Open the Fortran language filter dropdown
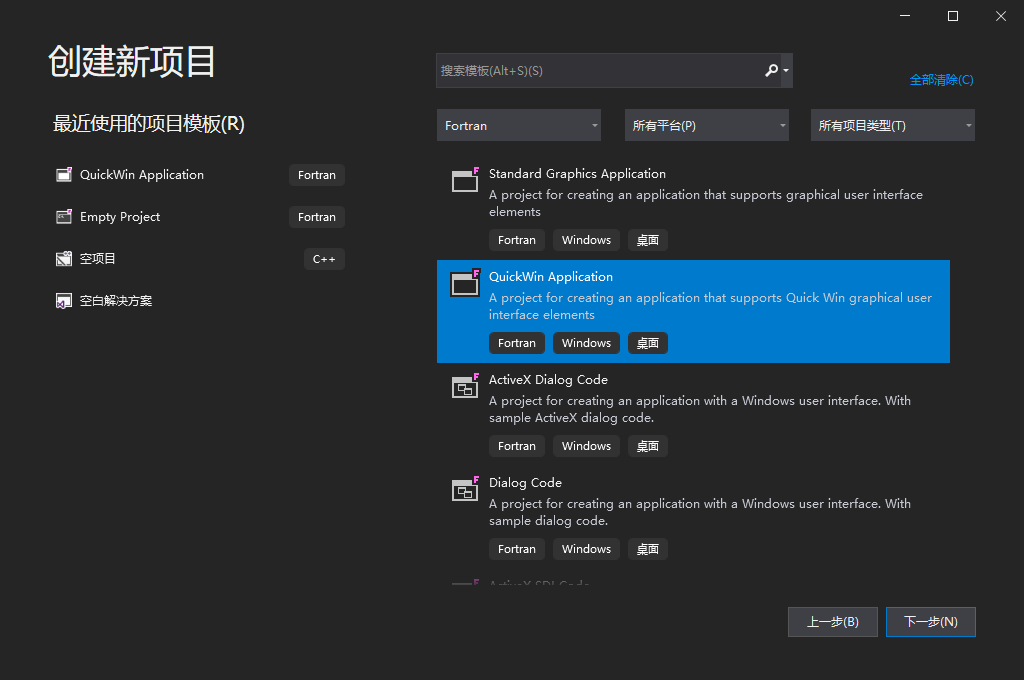The height and width of the screenshot is (680, 1024). coord(518,124)
